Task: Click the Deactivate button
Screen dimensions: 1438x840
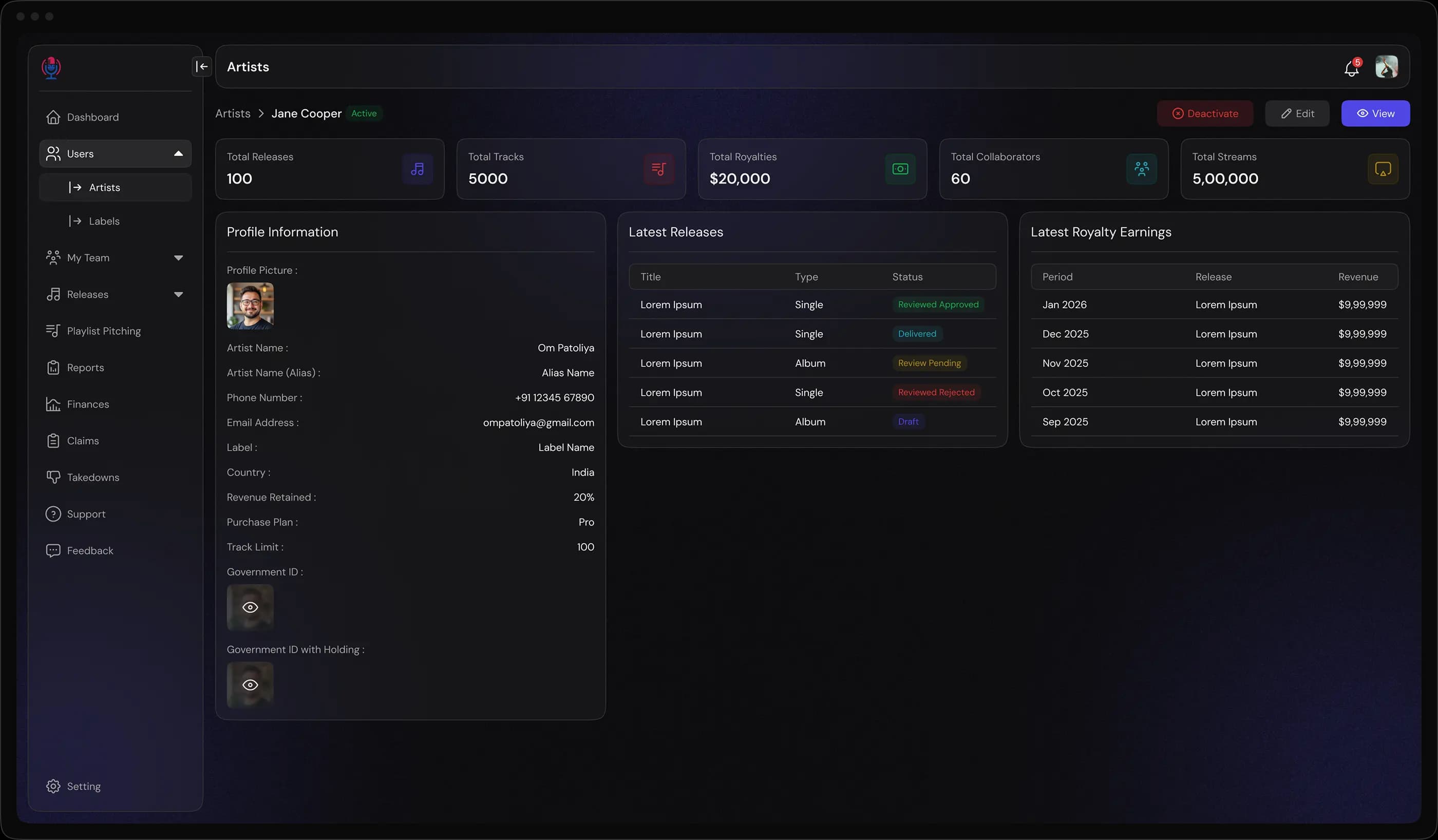Action: click(x=1205, y=113)
